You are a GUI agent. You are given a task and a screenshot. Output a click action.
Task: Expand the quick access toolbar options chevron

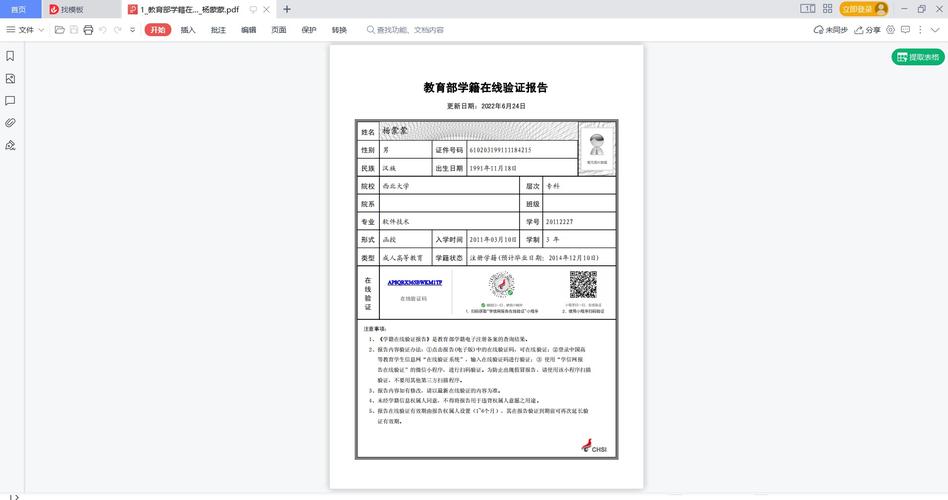coord(132,30)
